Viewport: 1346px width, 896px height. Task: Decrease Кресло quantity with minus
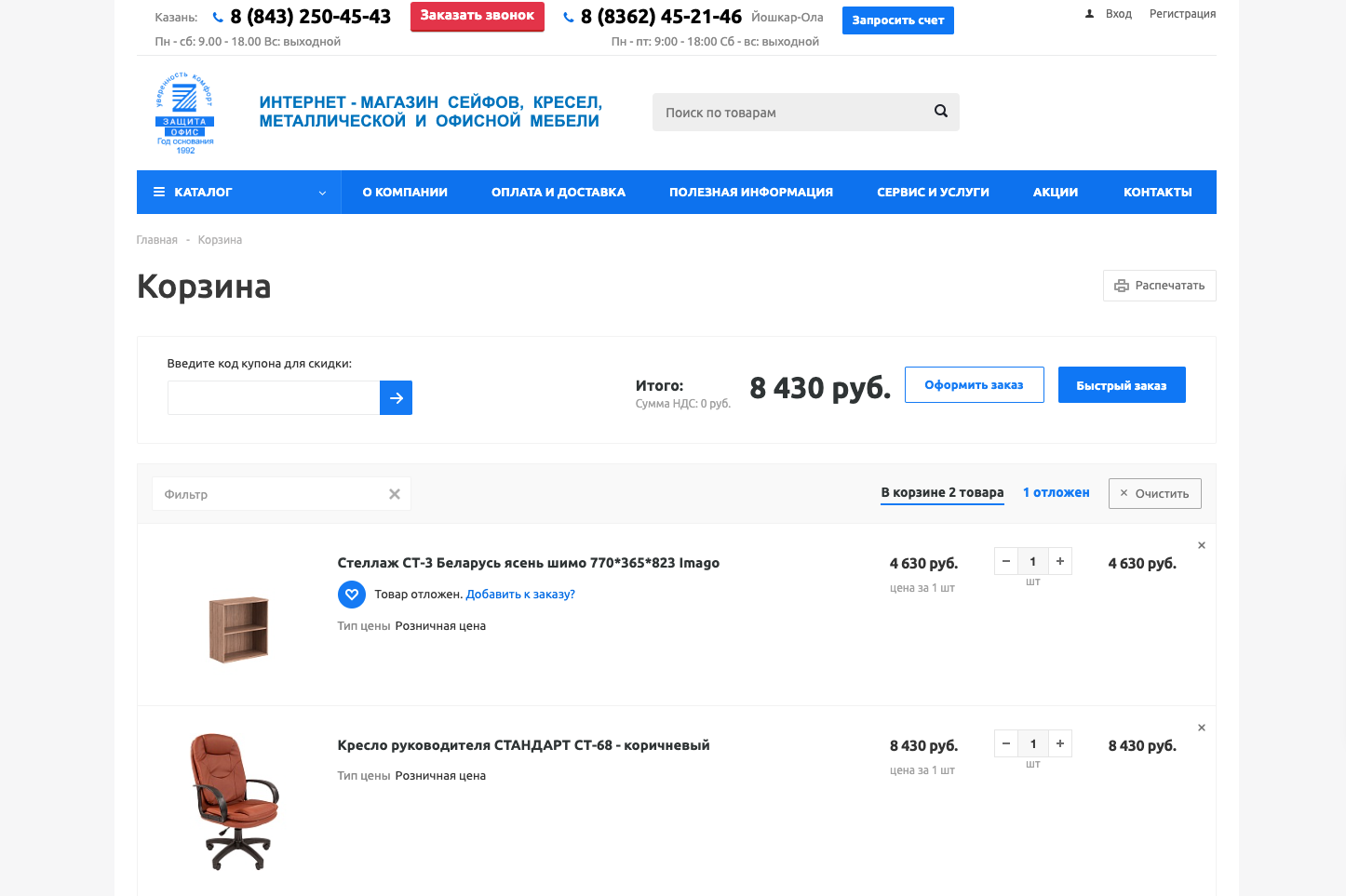point(1006,743)
